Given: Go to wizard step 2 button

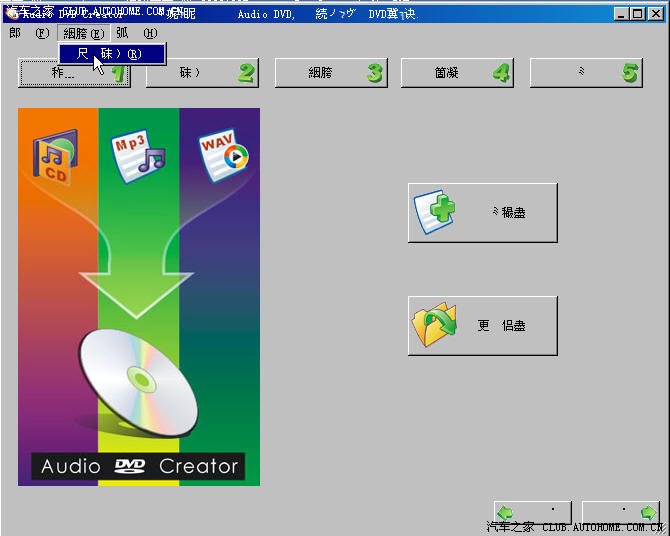Looking at the screenshot, I should click(x=201, y=73).
